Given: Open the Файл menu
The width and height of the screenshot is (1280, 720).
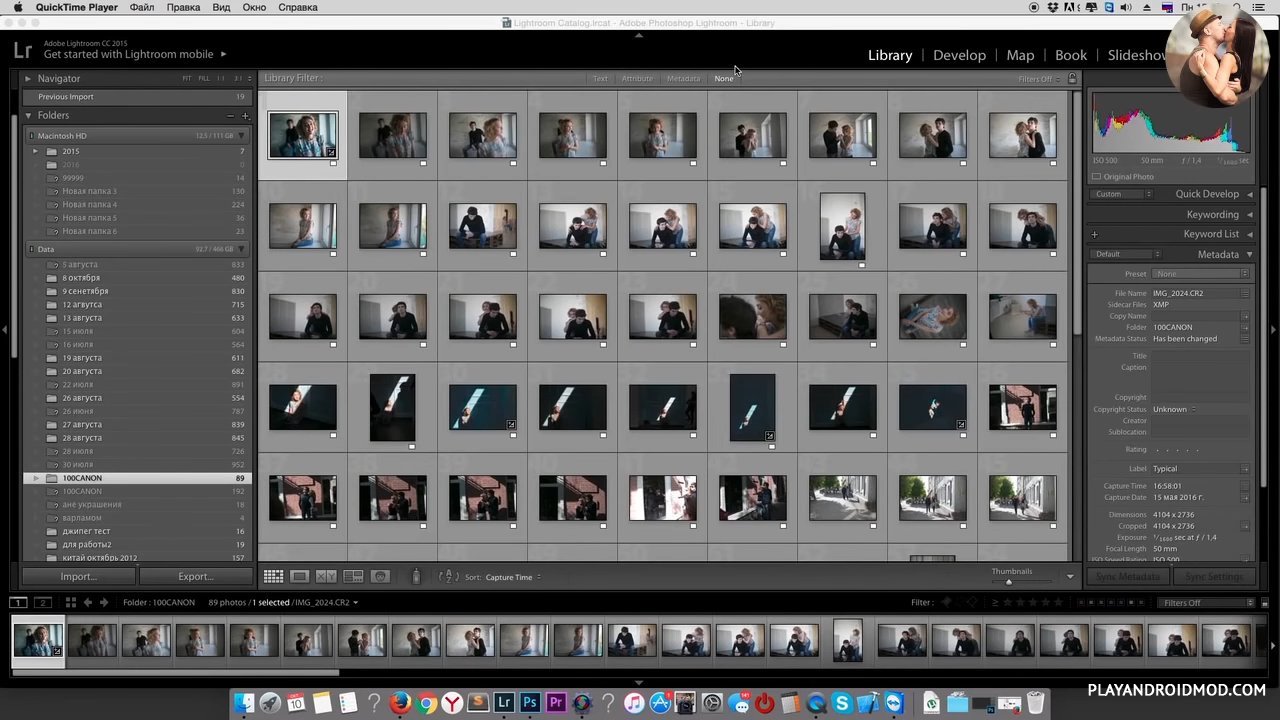Looking at the screenshot, I should pyautogui.click(x=142, y=7).
